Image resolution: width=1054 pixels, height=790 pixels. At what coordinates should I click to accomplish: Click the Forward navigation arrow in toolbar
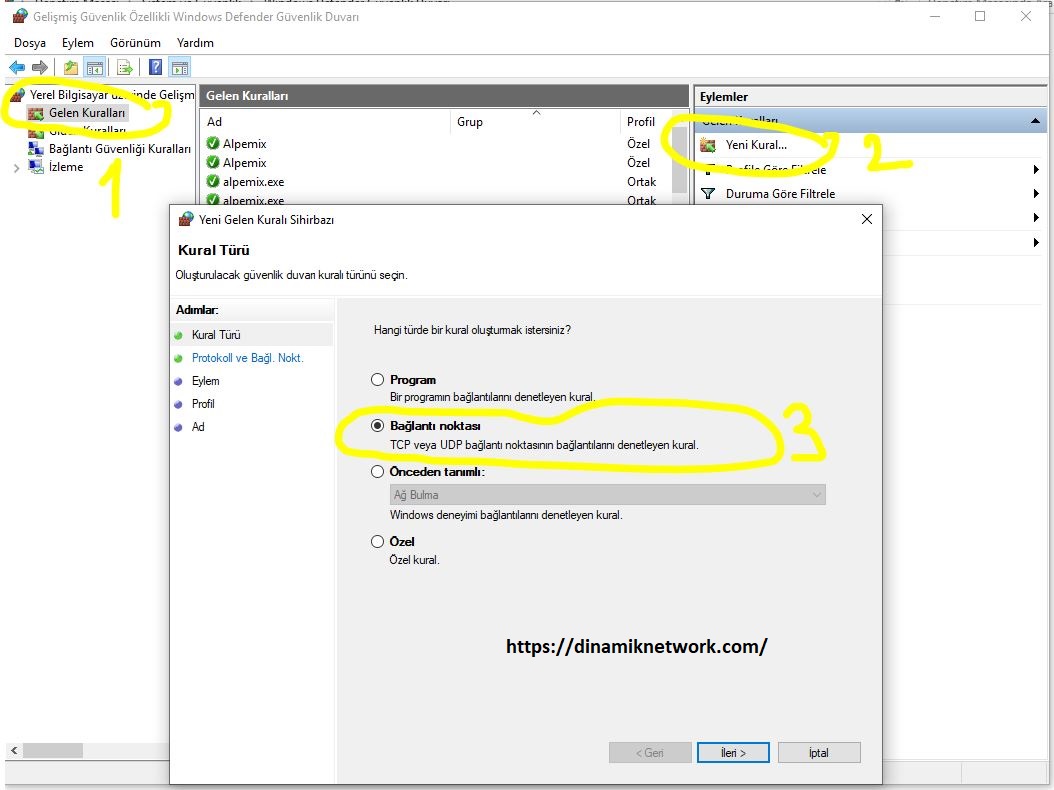click(x=38, y=67)
